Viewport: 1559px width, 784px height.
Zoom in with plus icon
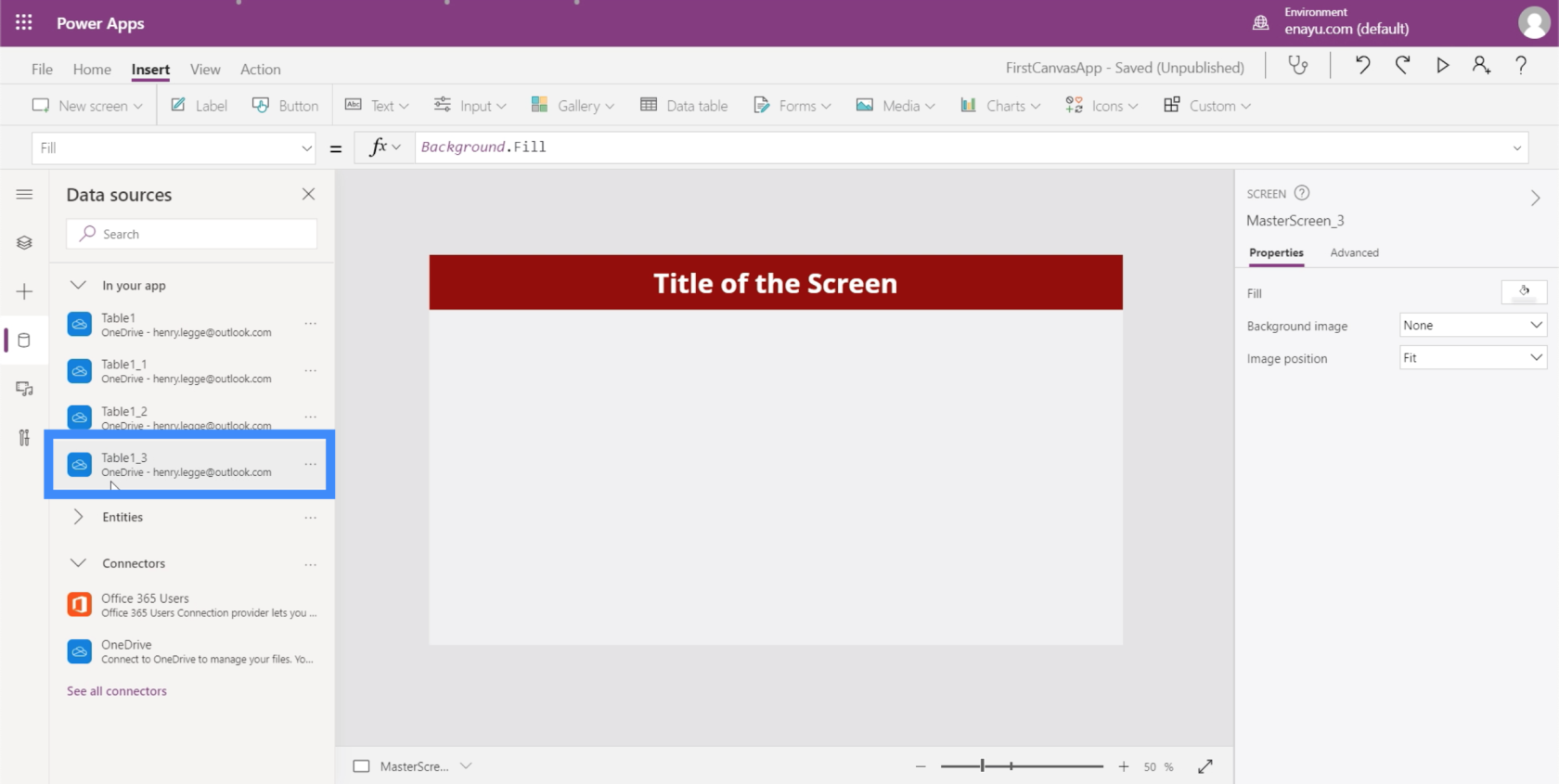pyautogui.click(x=1124, y=766)
